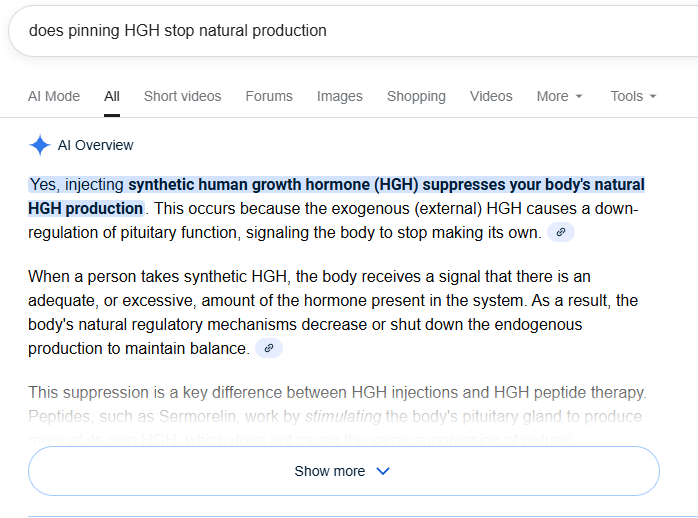The image size is (698, 518).
Task: Switch to the AI Mode tab
Action: pos(54,96)
